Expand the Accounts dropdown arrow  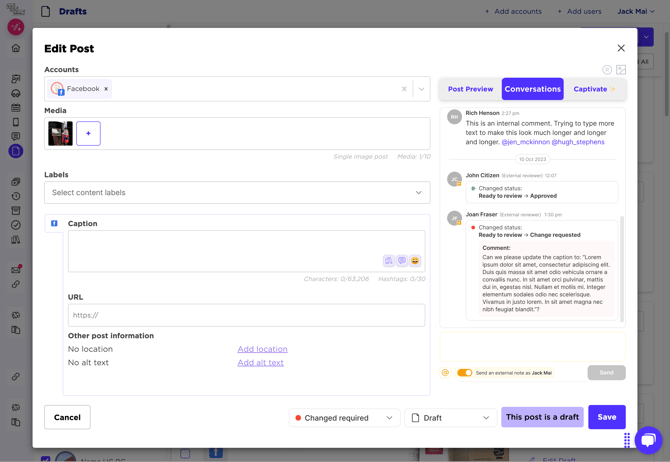422,89
